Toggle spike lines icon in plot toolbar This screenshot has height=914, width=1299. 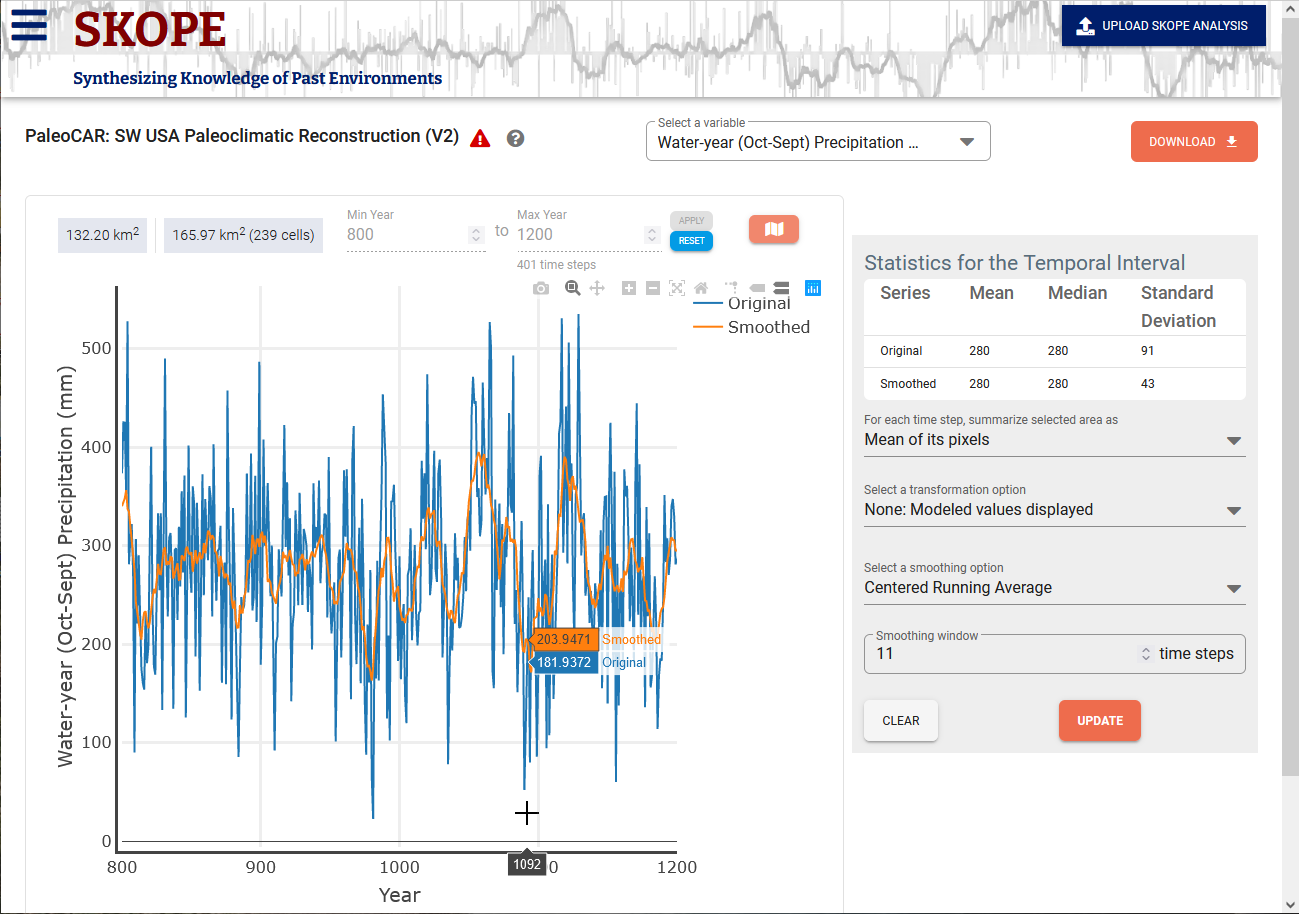[733, 288]
